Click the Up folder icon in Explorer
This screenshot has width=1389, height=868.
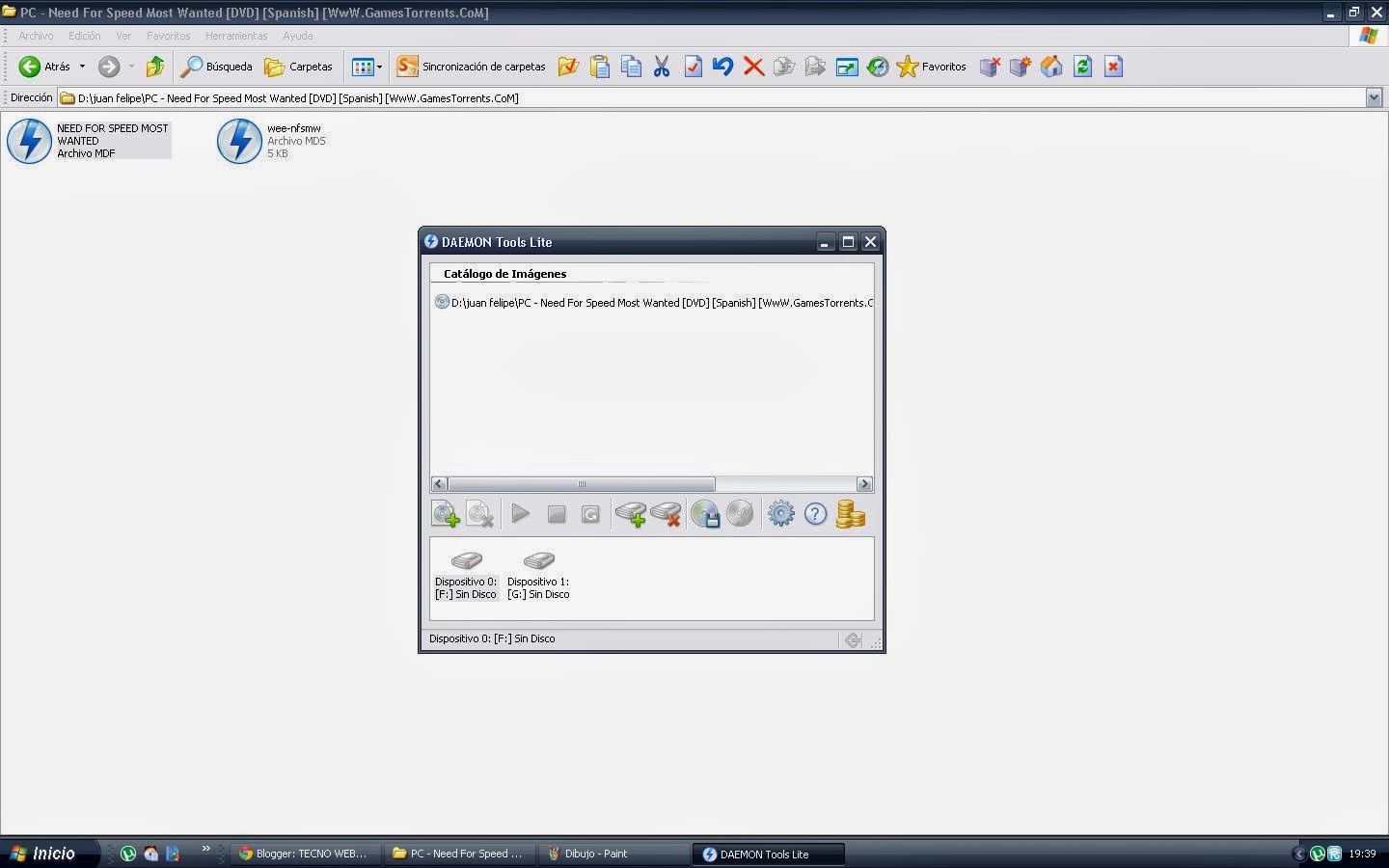point(155,67)
